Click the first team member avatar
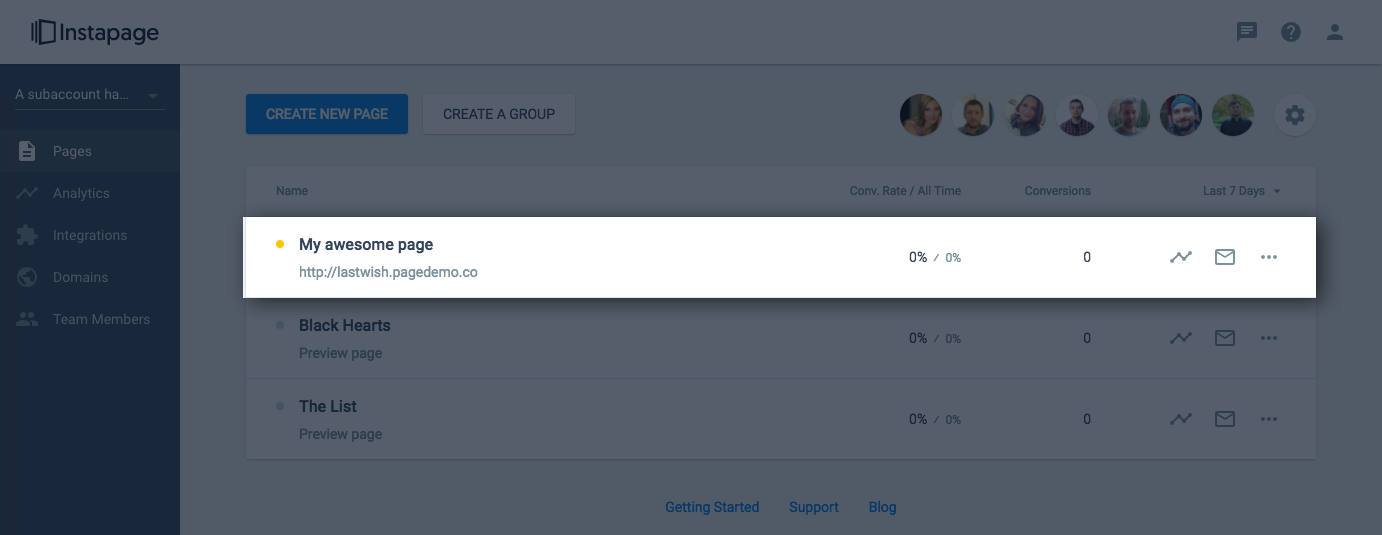The width and height of the screenshot is (1382, 535). tap(920, 115)
